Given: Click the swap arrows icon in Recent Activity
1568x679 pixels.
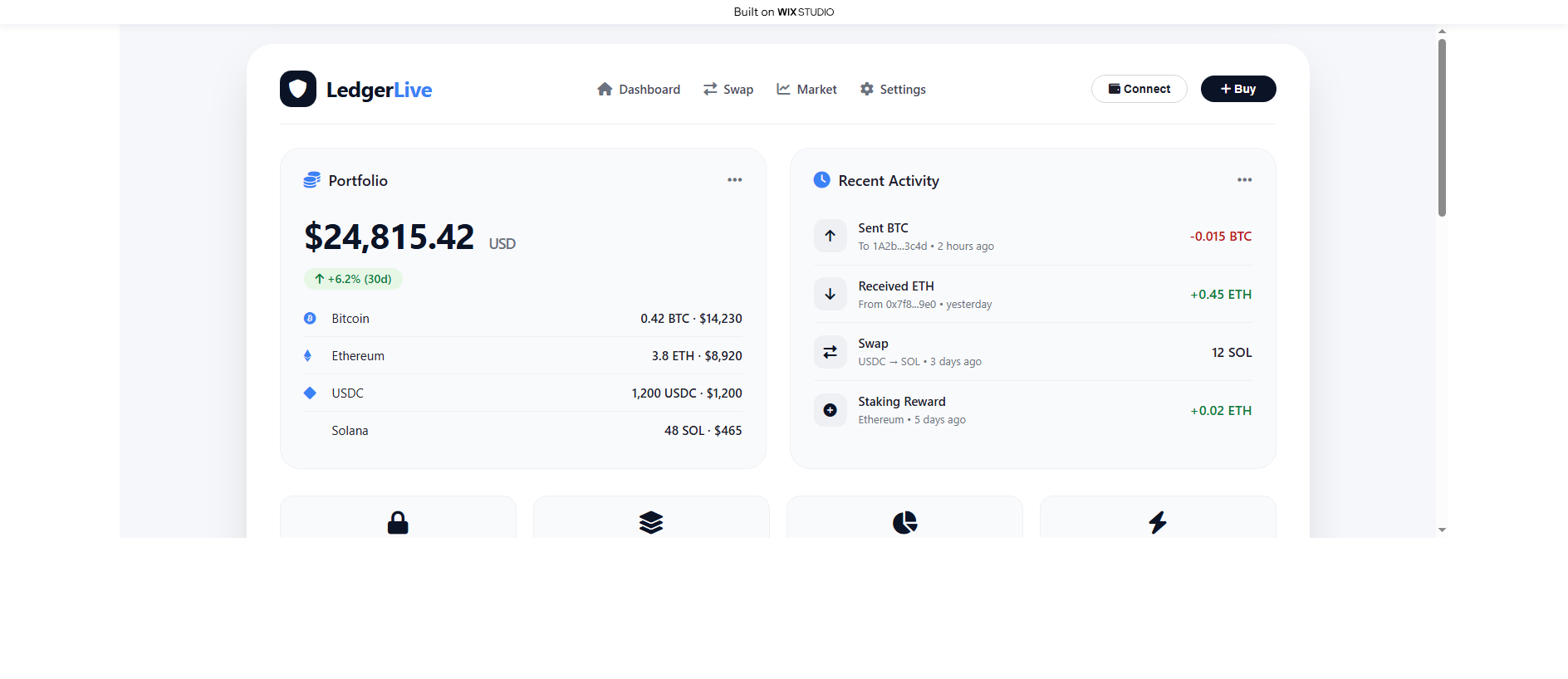Looking at the screenshot, I should click(830, 352).
